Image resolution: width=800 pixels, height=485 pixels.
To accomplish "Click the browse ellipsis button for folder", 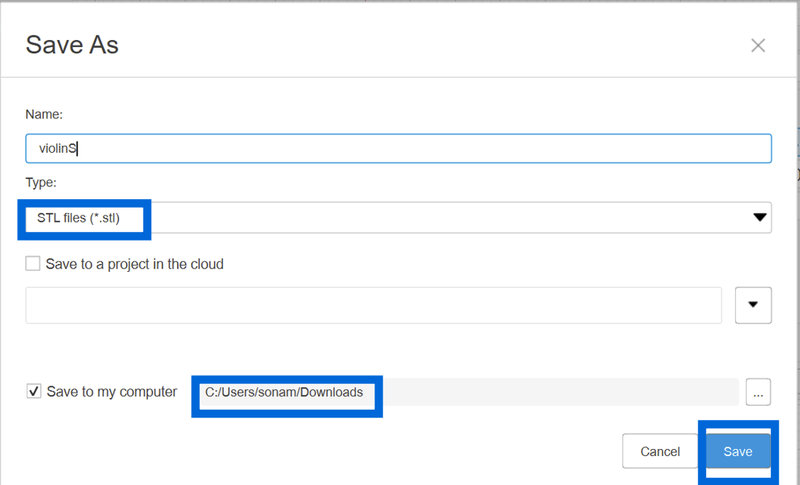I will point(757,393).
